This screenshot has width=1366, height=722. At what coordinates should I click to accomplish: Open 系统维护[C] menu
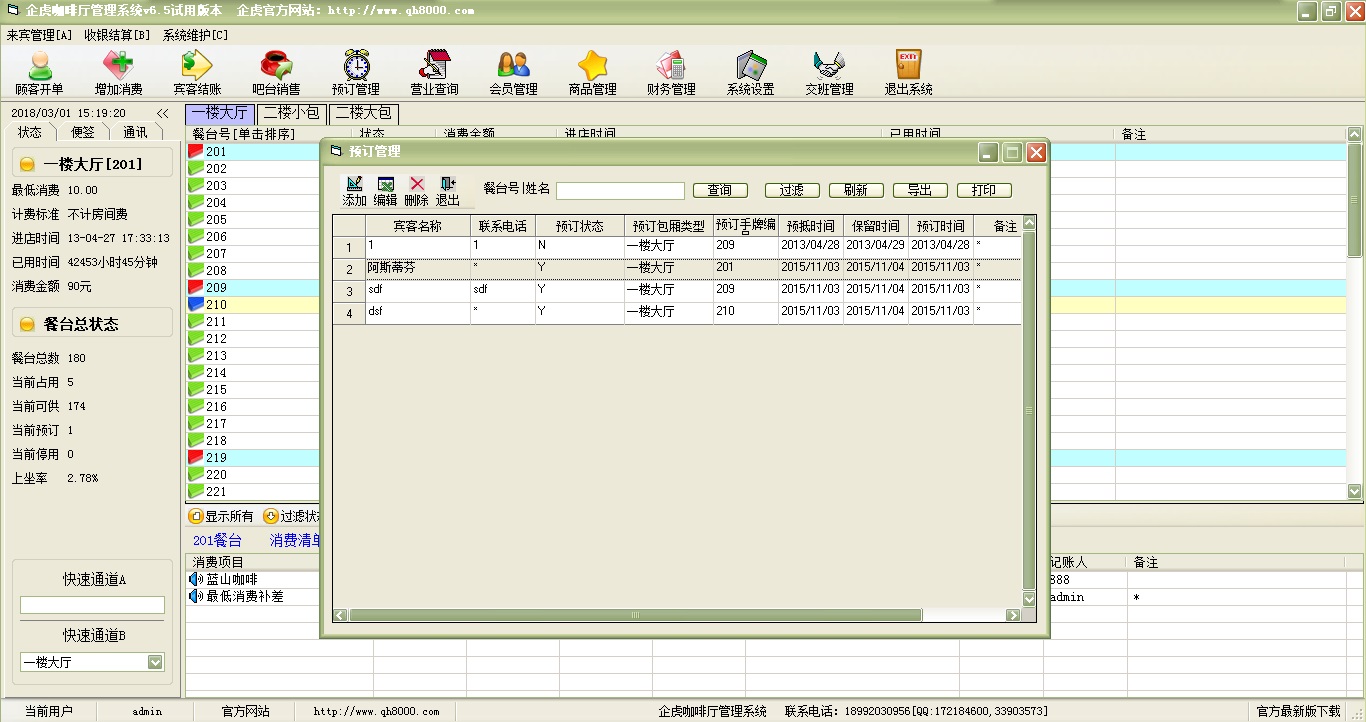click(196, 35)
